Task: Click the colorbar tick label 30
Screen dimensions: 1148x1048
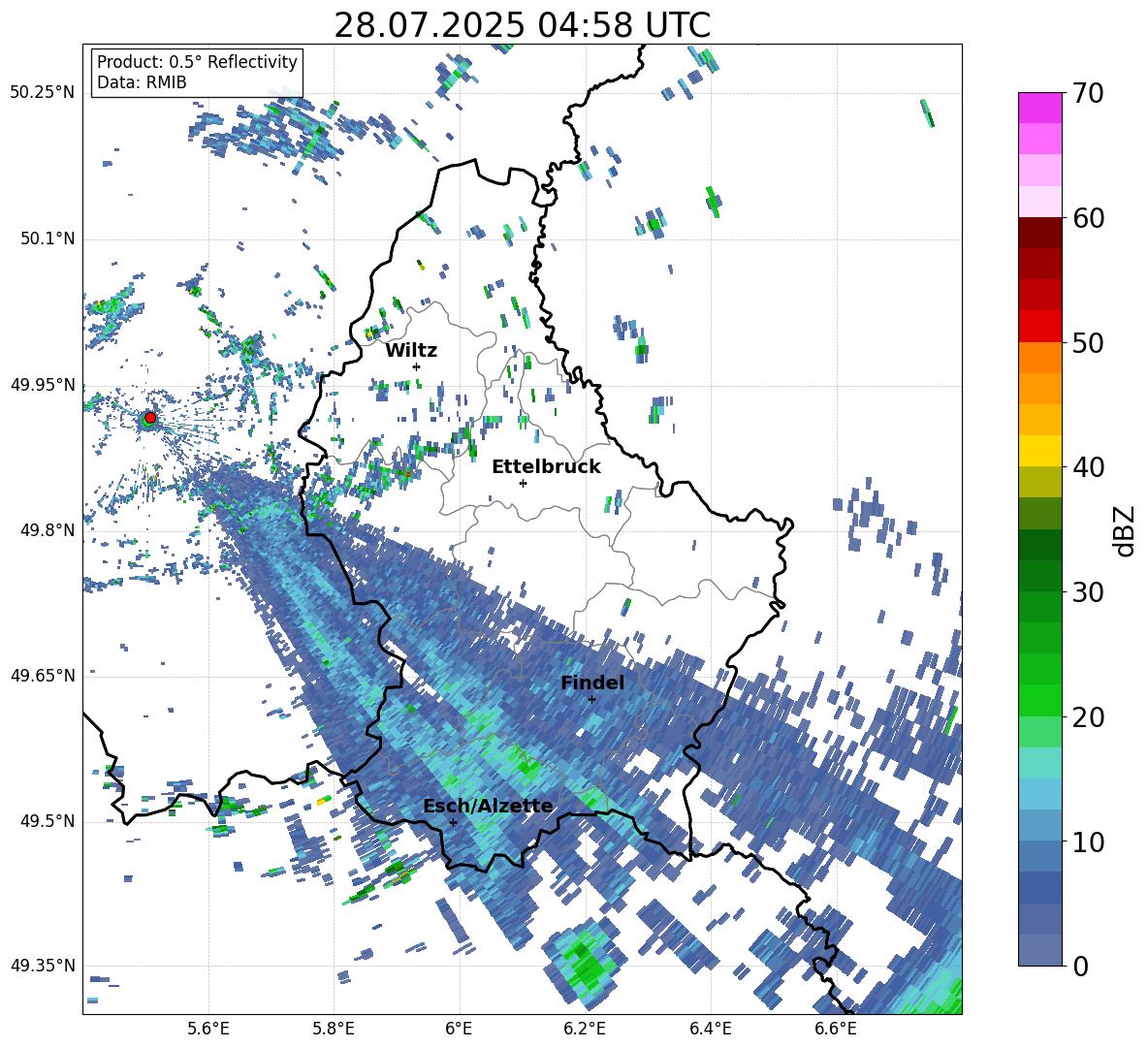Action: 1088,592
